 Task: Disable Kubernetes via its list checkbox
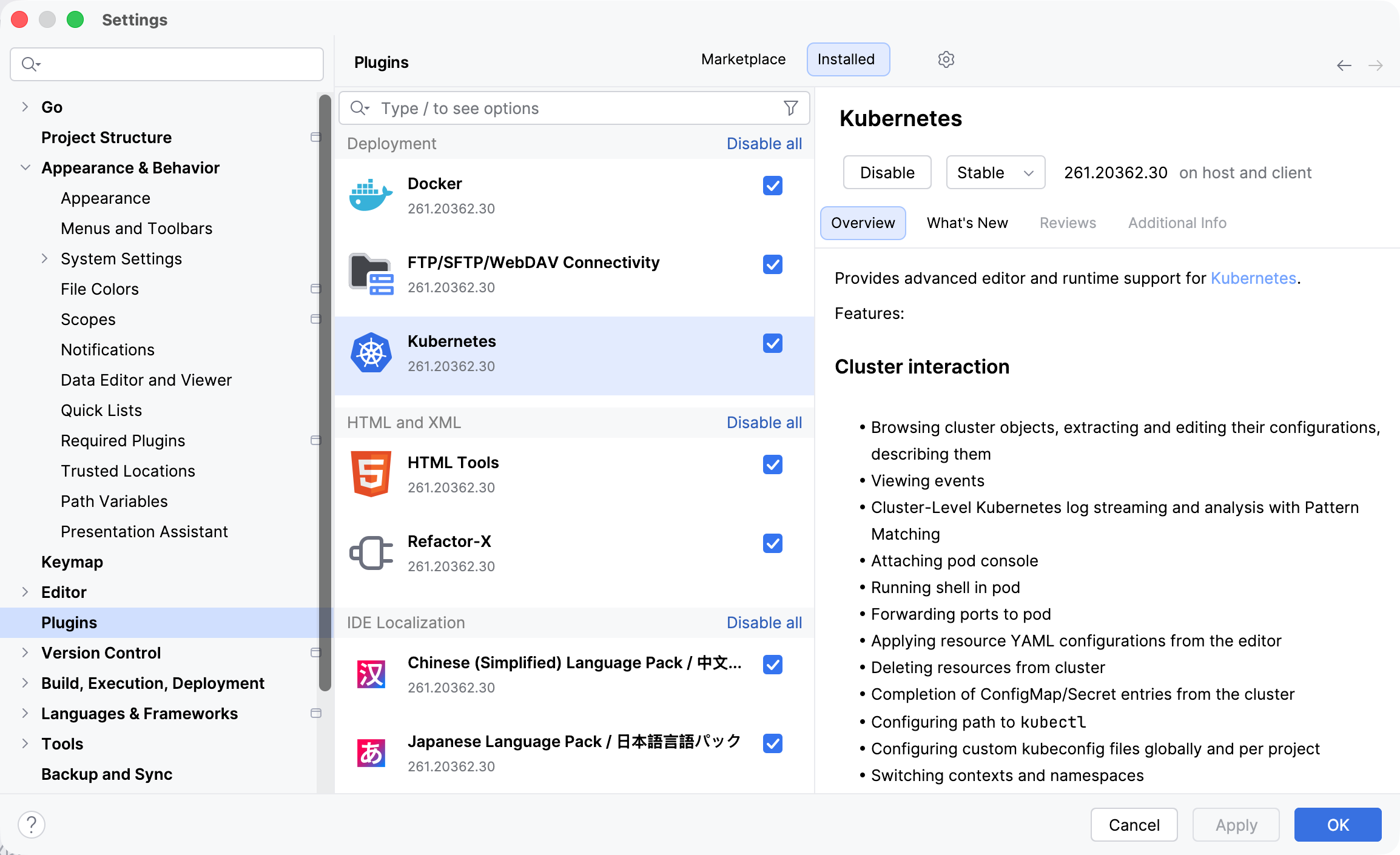click(x=772, y=343)
